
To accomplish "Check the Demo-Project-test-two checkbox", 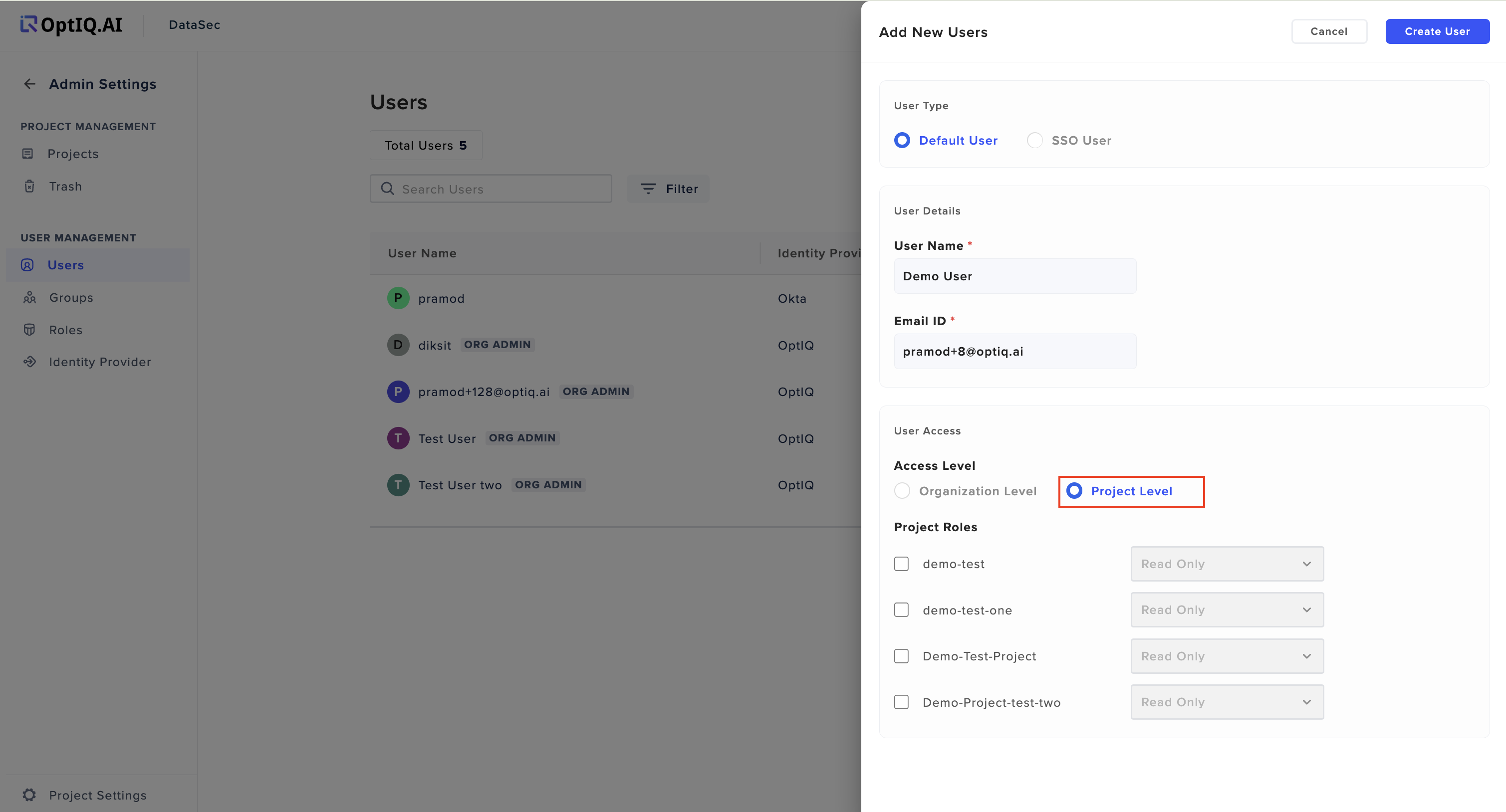I will [902, 702].
